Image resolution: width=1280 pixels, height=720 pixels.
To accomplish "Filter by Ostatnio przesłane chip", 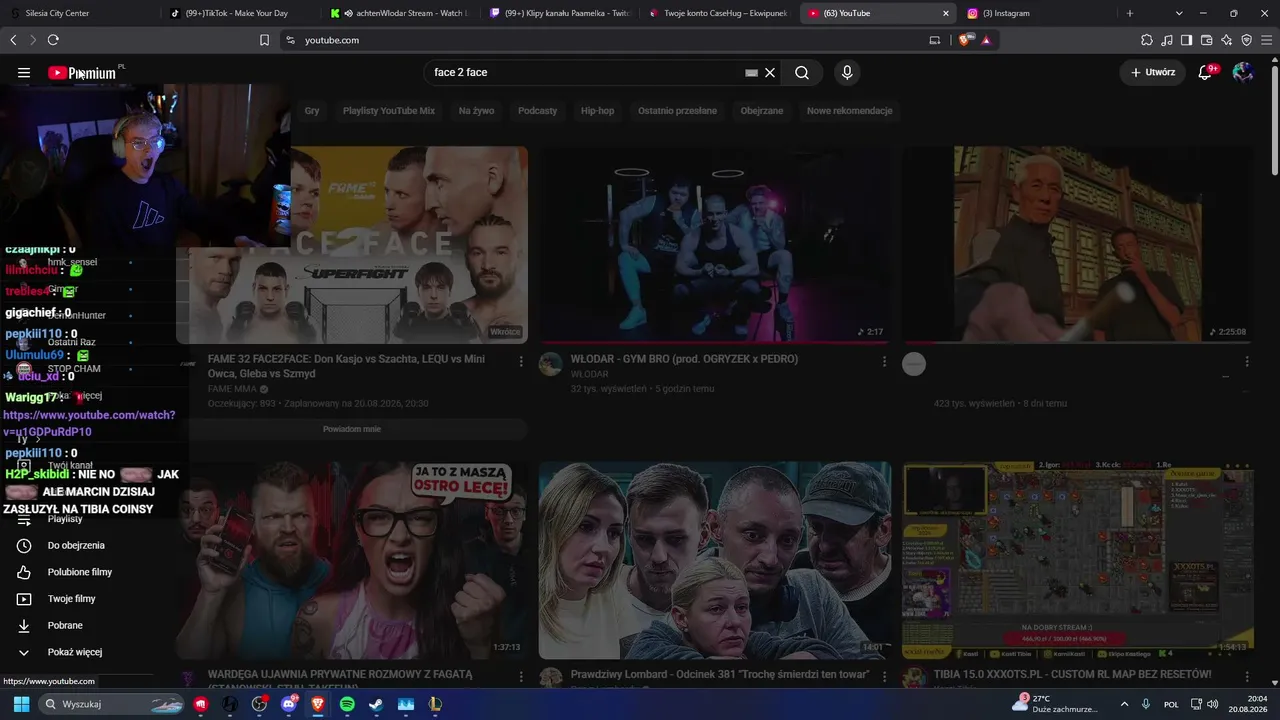I will (678, 111).
